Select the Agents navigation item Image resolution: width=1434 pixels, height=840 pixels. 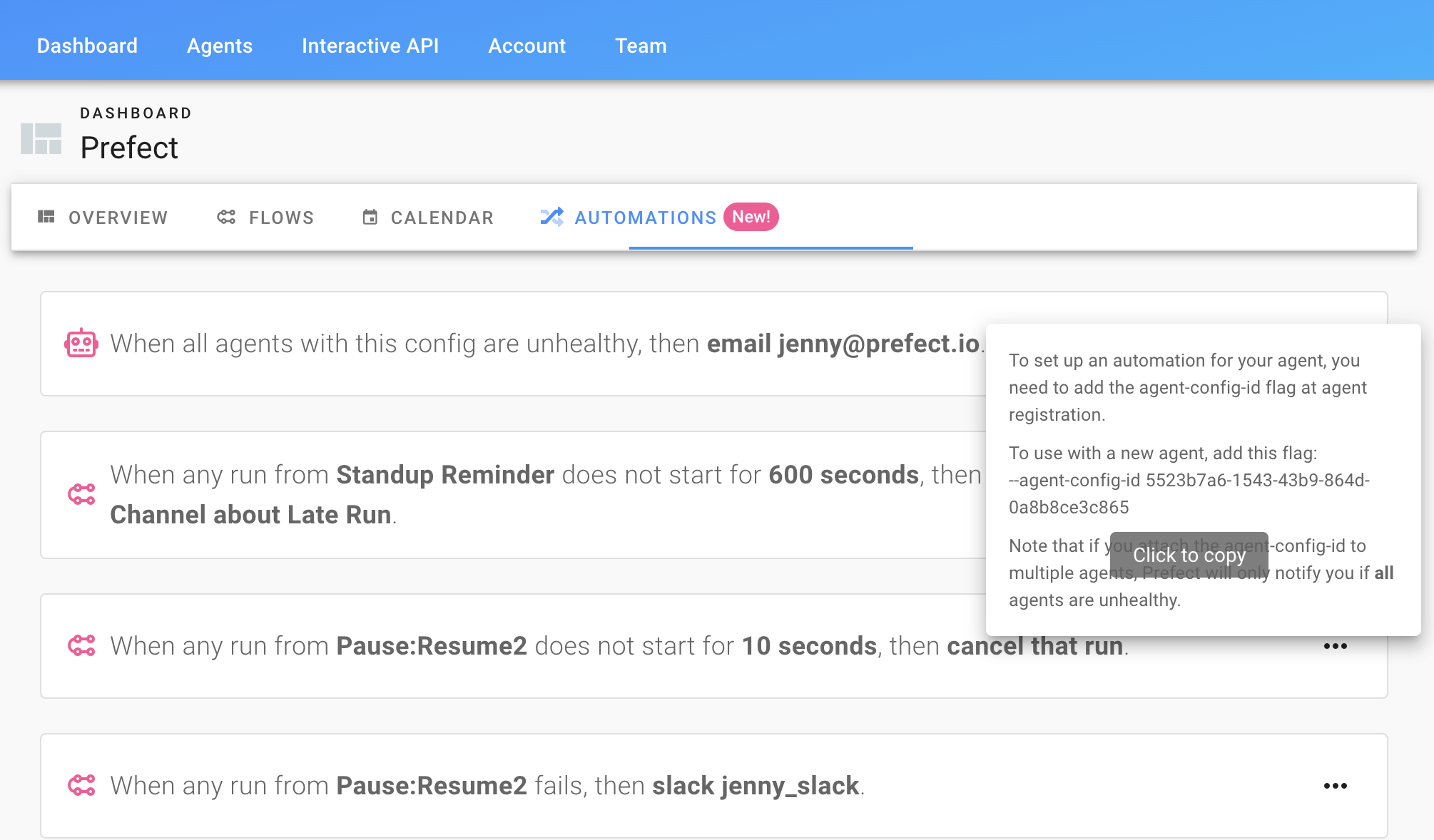coord(219,46)
